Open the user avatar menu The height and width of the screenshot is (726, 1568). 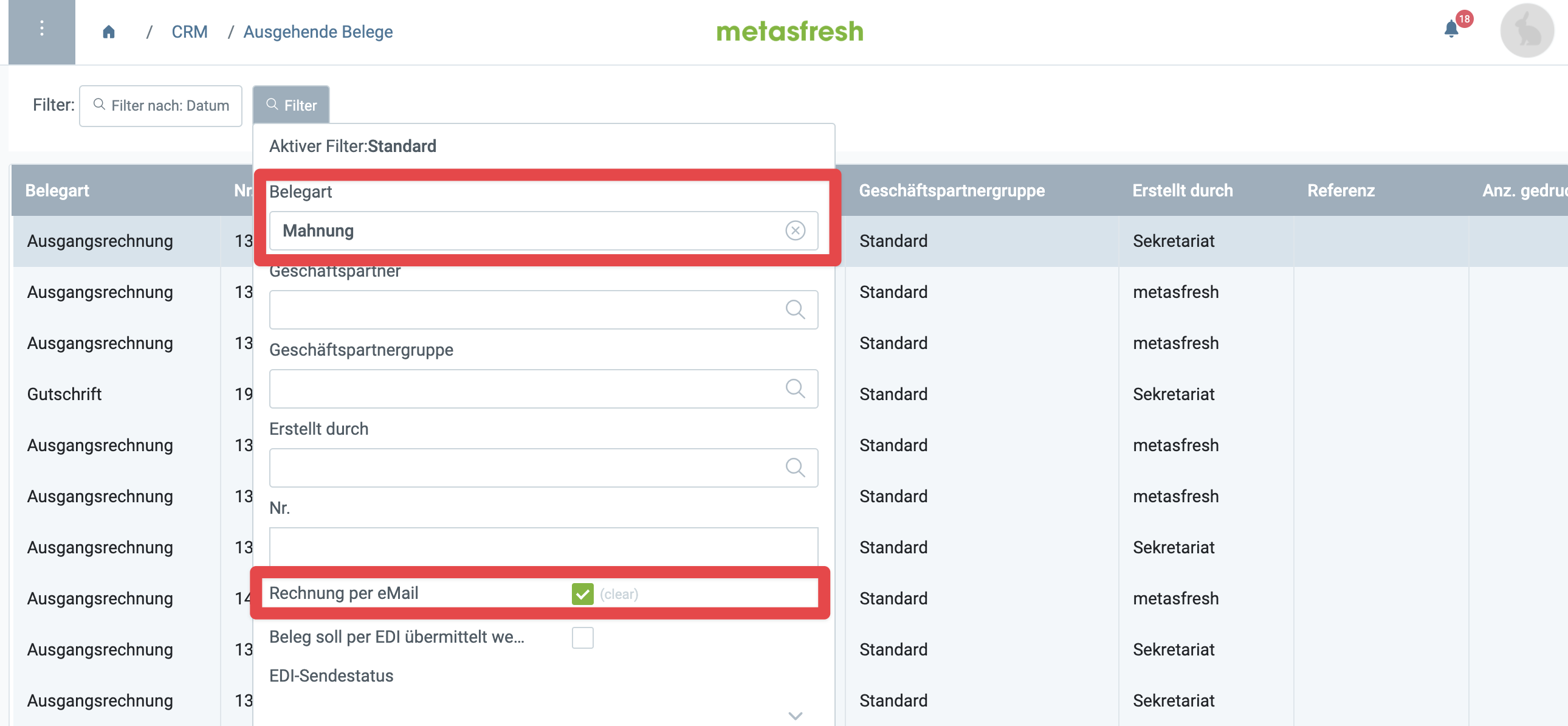click(1526, 30)
